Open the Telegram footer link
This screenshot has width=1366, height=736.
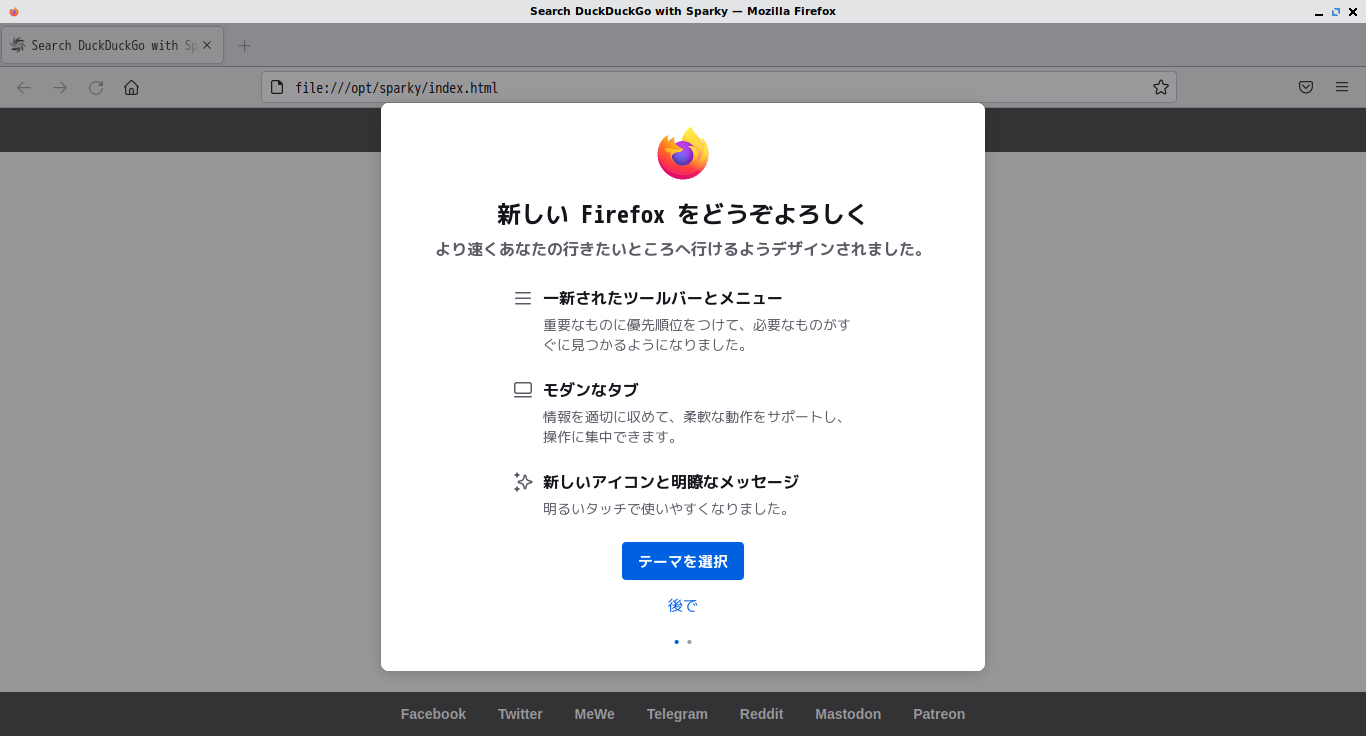(677, 714)
